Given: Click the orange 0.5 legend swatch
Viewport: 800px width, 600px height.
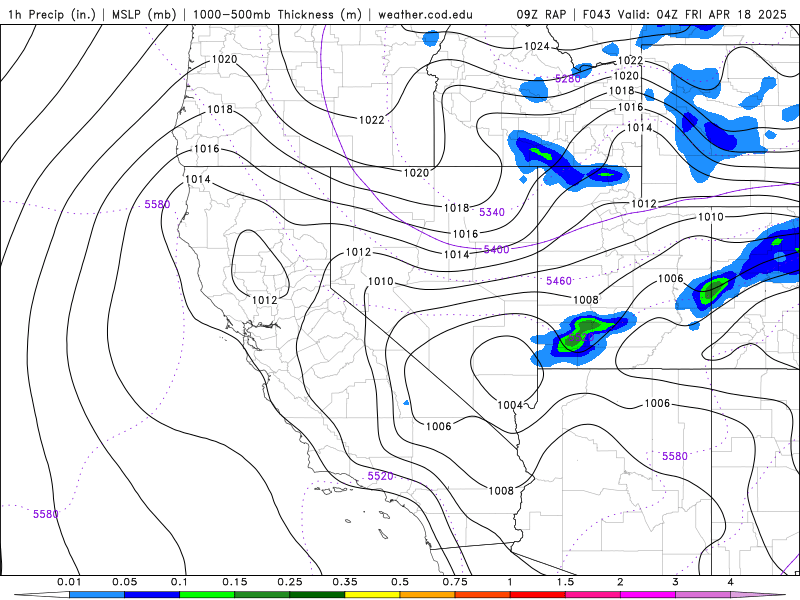Looking at the screenshot, I should pos(428,595).
